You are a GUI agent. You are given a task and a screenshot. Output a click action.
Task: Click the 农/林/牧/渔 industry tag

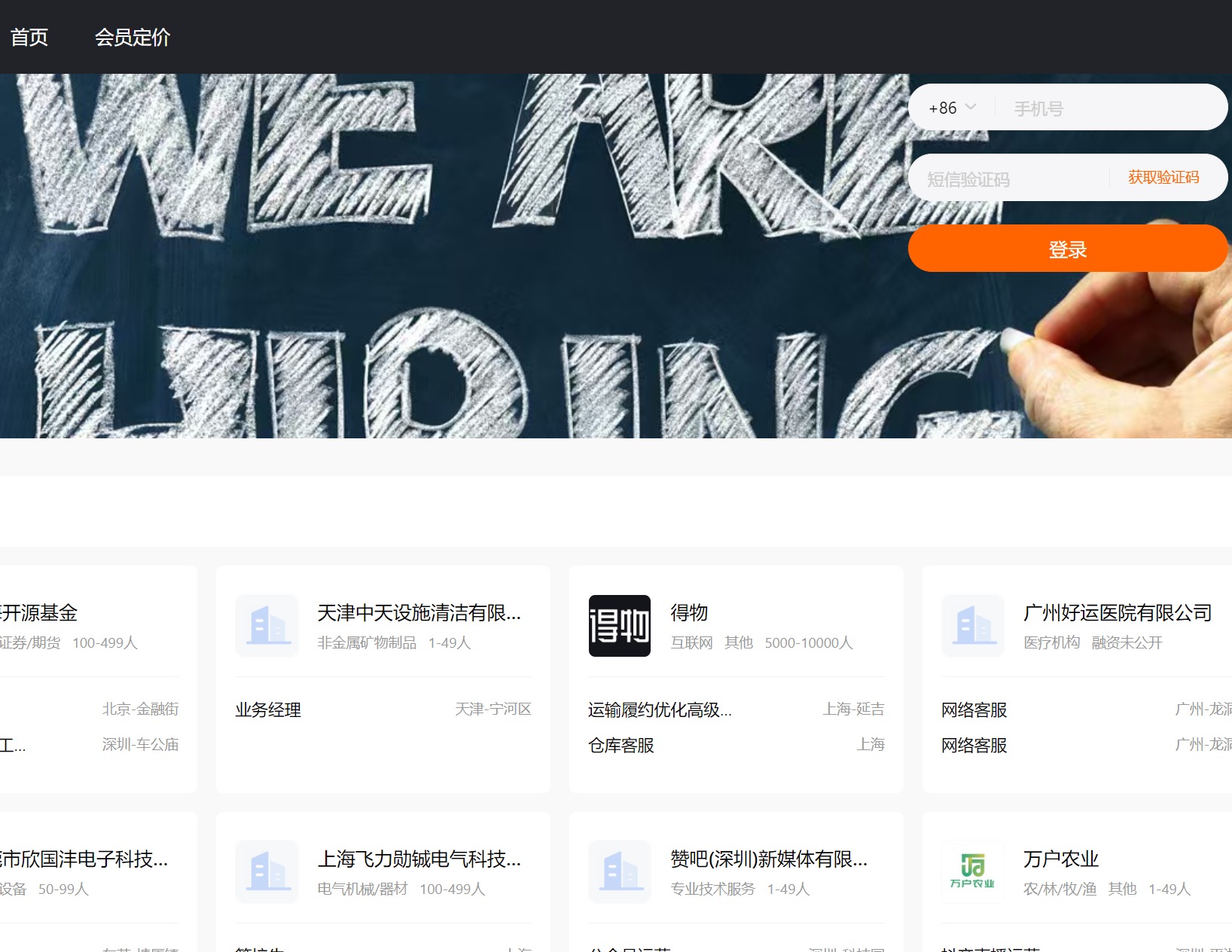[x=1060, y=889]
